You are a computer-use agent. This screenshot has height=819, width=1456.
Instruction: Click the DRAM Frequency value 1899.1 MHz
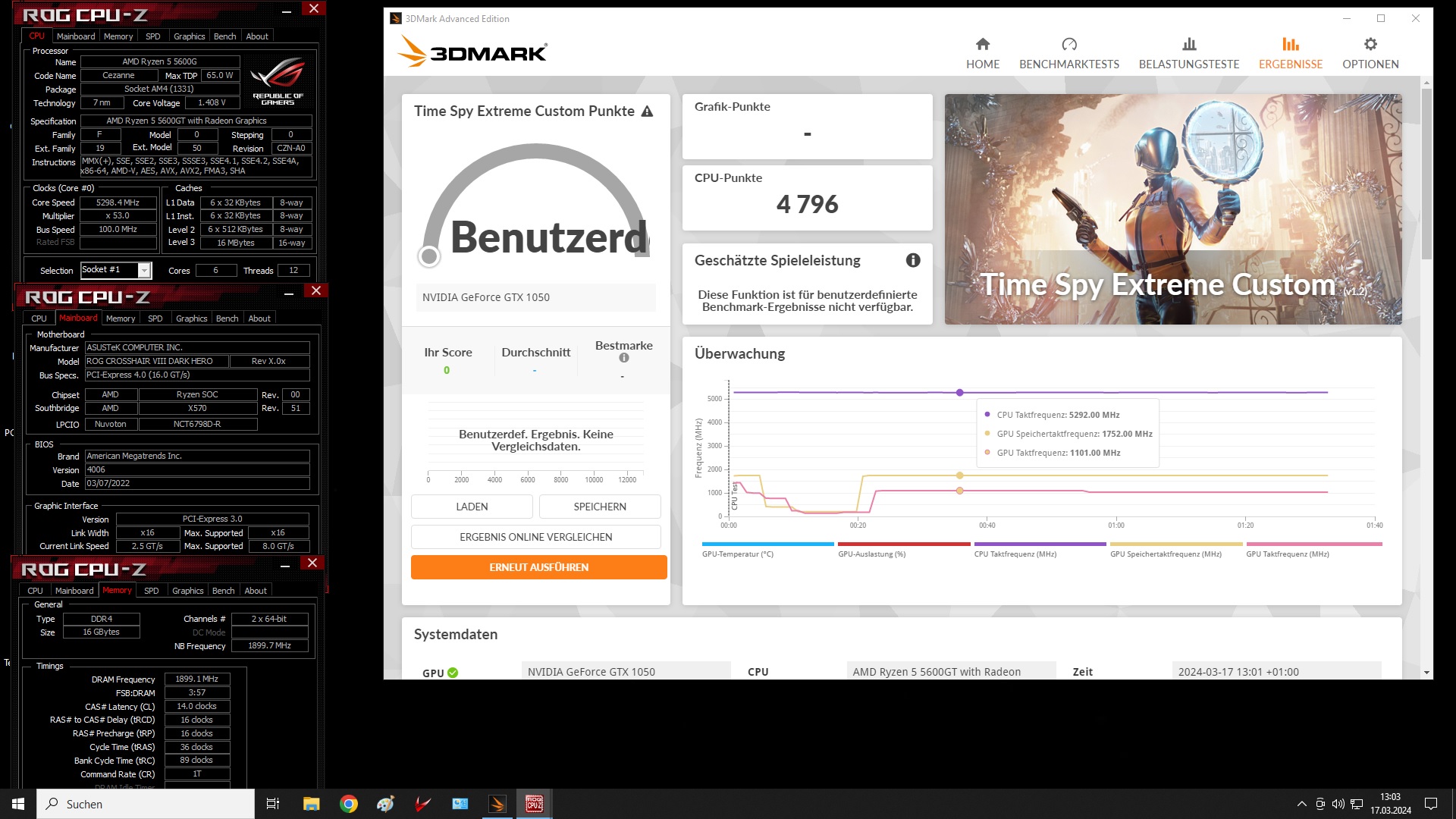tap(197, 679)
